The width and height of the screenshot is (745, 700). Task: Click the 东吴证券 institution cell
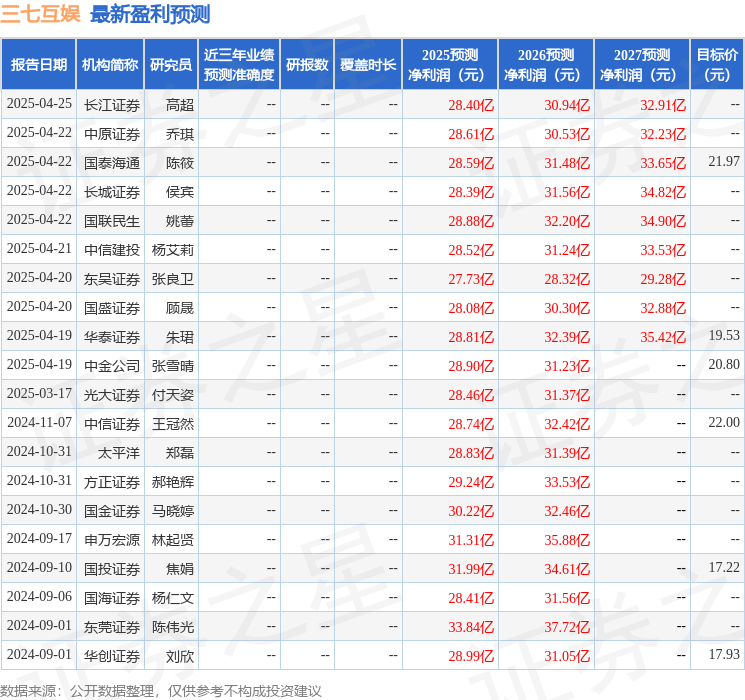point(112,279)
